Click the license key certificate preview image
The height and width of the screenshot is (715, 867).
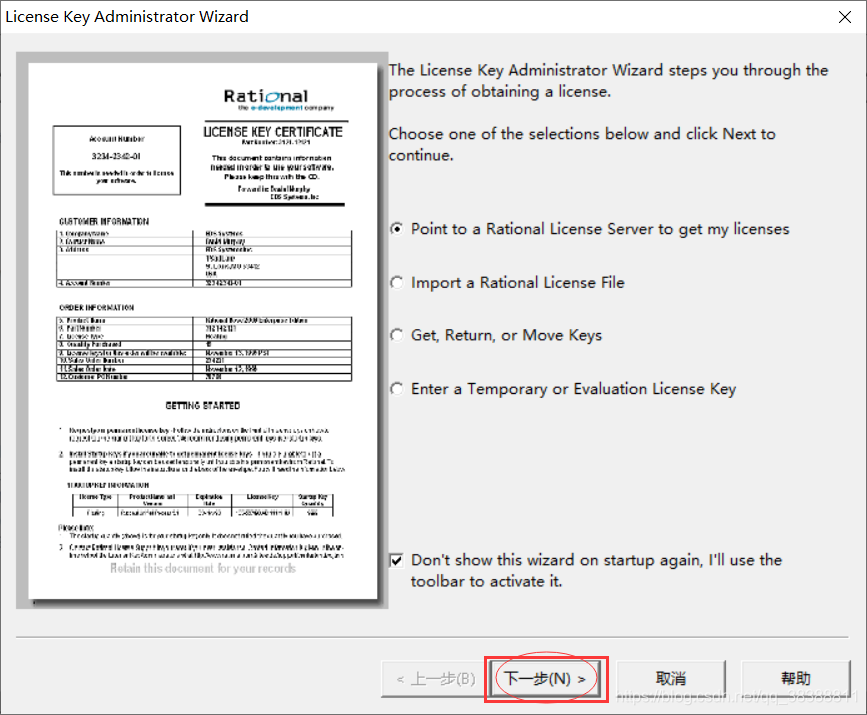202,331
